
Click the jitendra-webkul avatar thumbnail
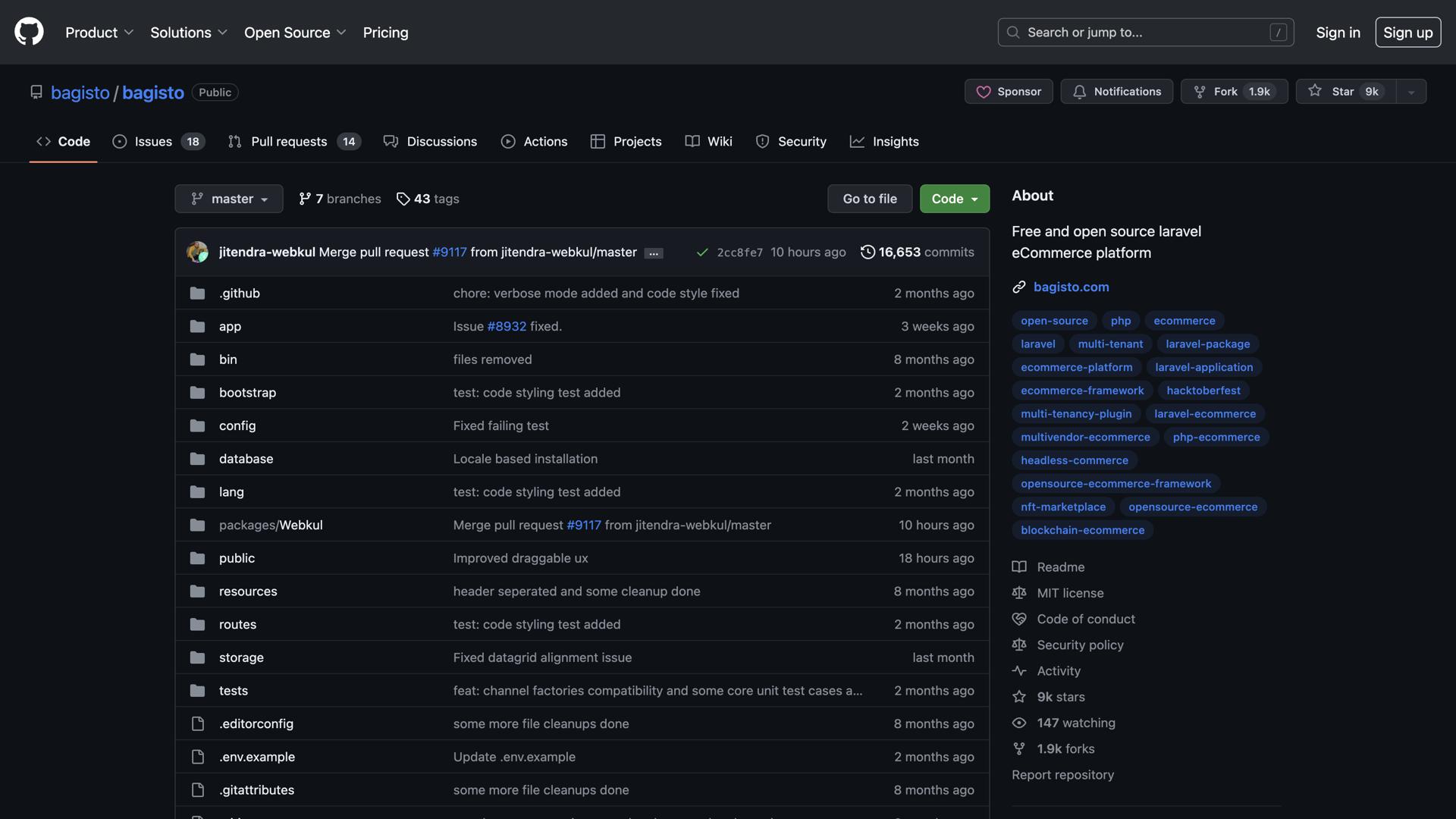pyautogui.click(x=197, y=252)
